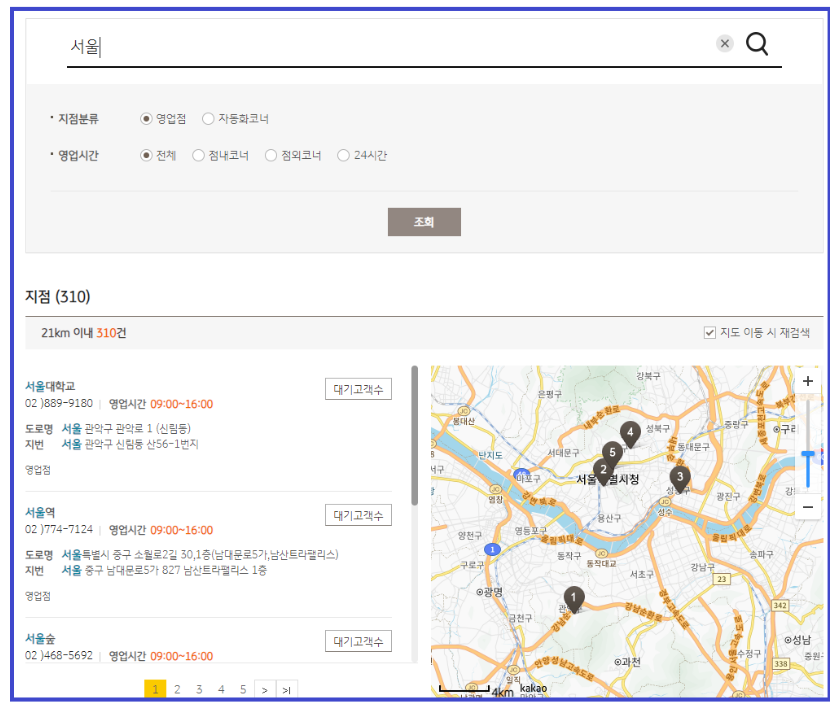The width and height of the screenshot is (834, 704).
Task: Open the 서울대학교 branch link
Action: [x=50, y=386]
